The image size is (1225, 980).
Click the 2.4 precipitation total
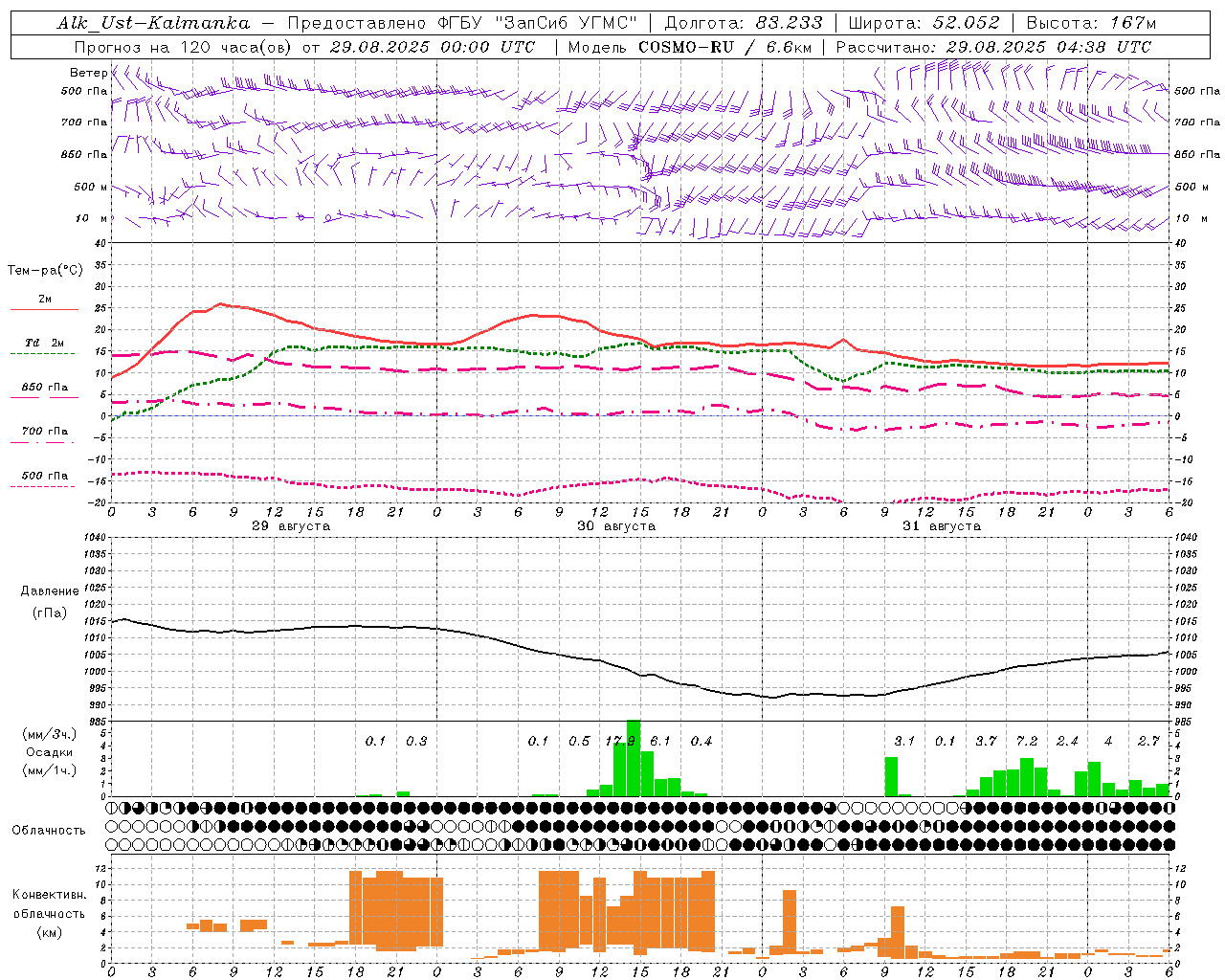[1067, 742]
